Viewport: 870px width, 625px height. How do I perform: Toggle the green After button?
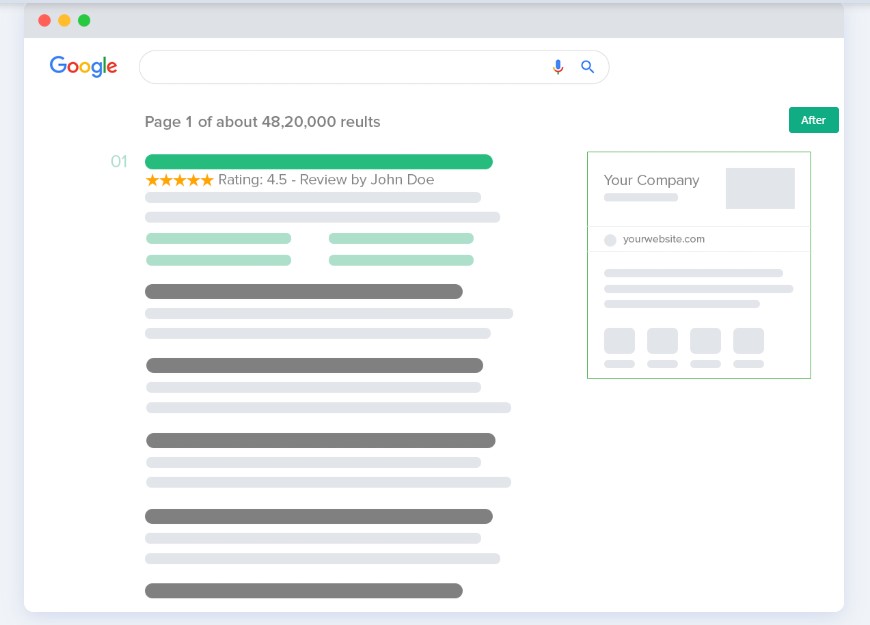click(x=813, y=120)
